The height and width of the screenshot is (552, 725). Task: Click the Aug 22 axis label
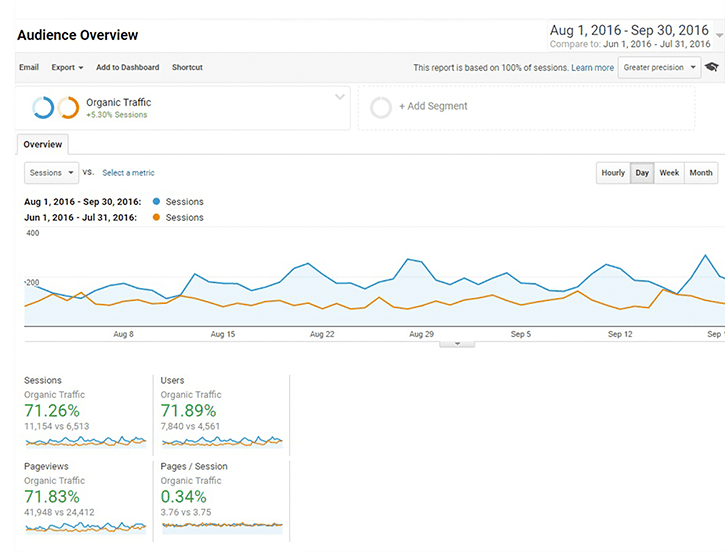tap(322, 334)
